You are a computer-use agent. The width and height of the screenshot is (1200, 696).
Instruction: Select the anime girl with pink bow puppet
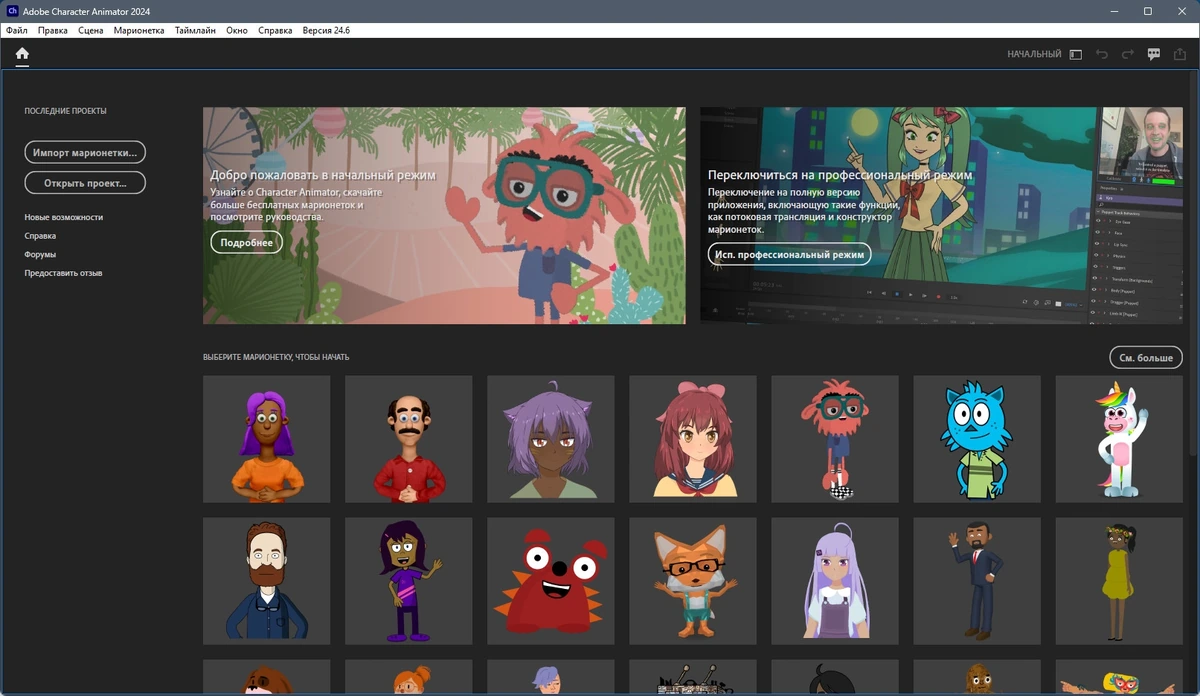point(693,439)
